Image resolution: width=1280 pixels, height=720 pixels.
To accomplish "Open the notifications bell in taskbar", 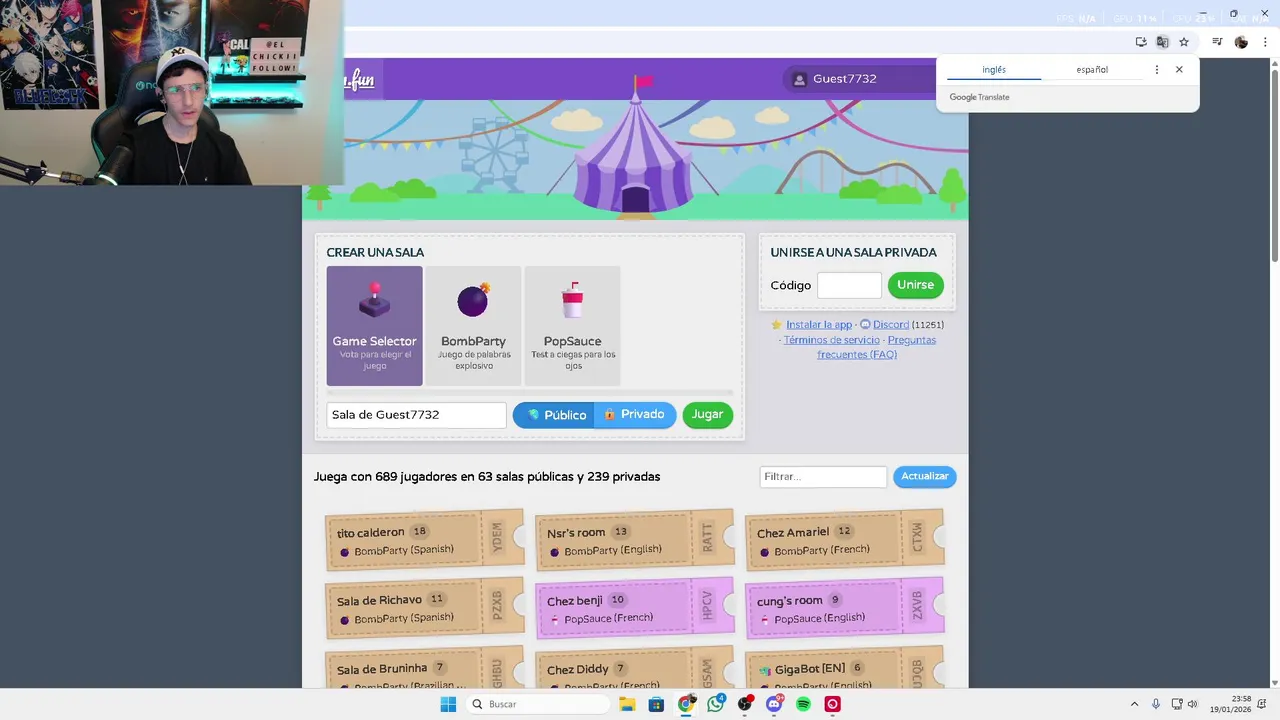I will [1262, 704].
